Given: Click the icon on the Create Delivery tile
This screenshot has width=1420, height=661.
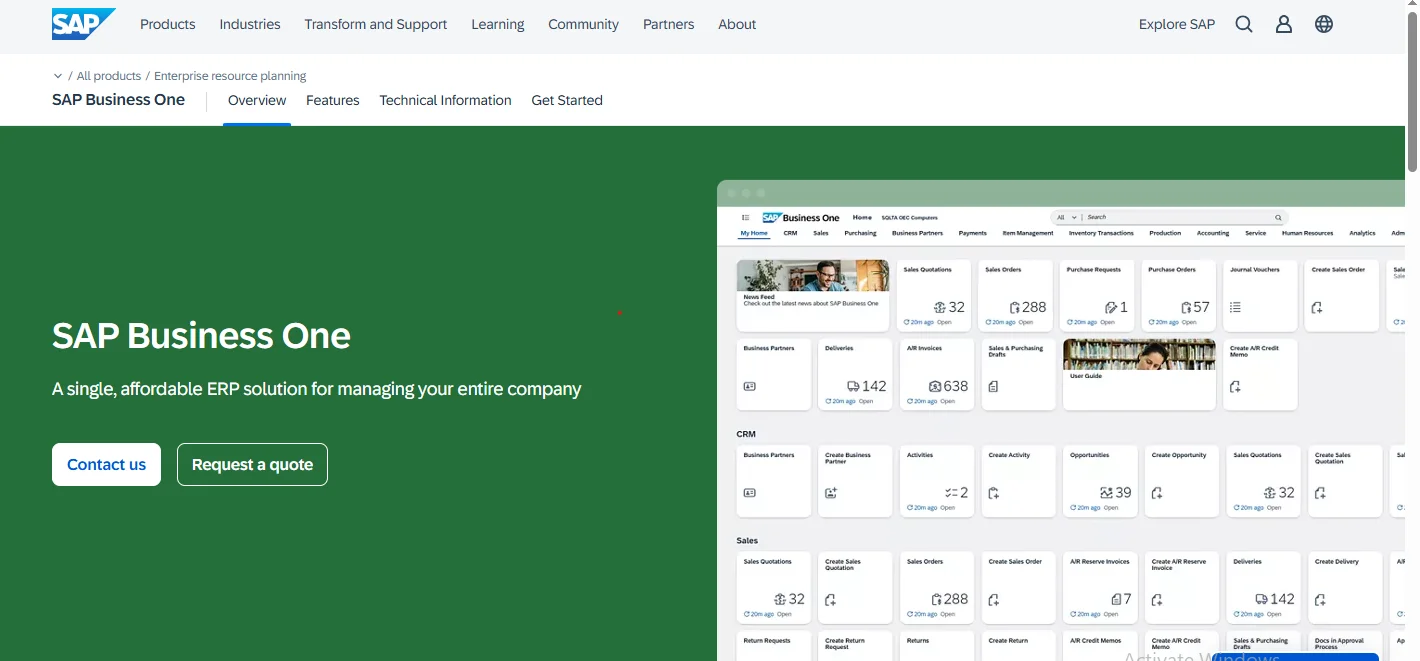Looking at the screenshot, I should coord(1320,600).
